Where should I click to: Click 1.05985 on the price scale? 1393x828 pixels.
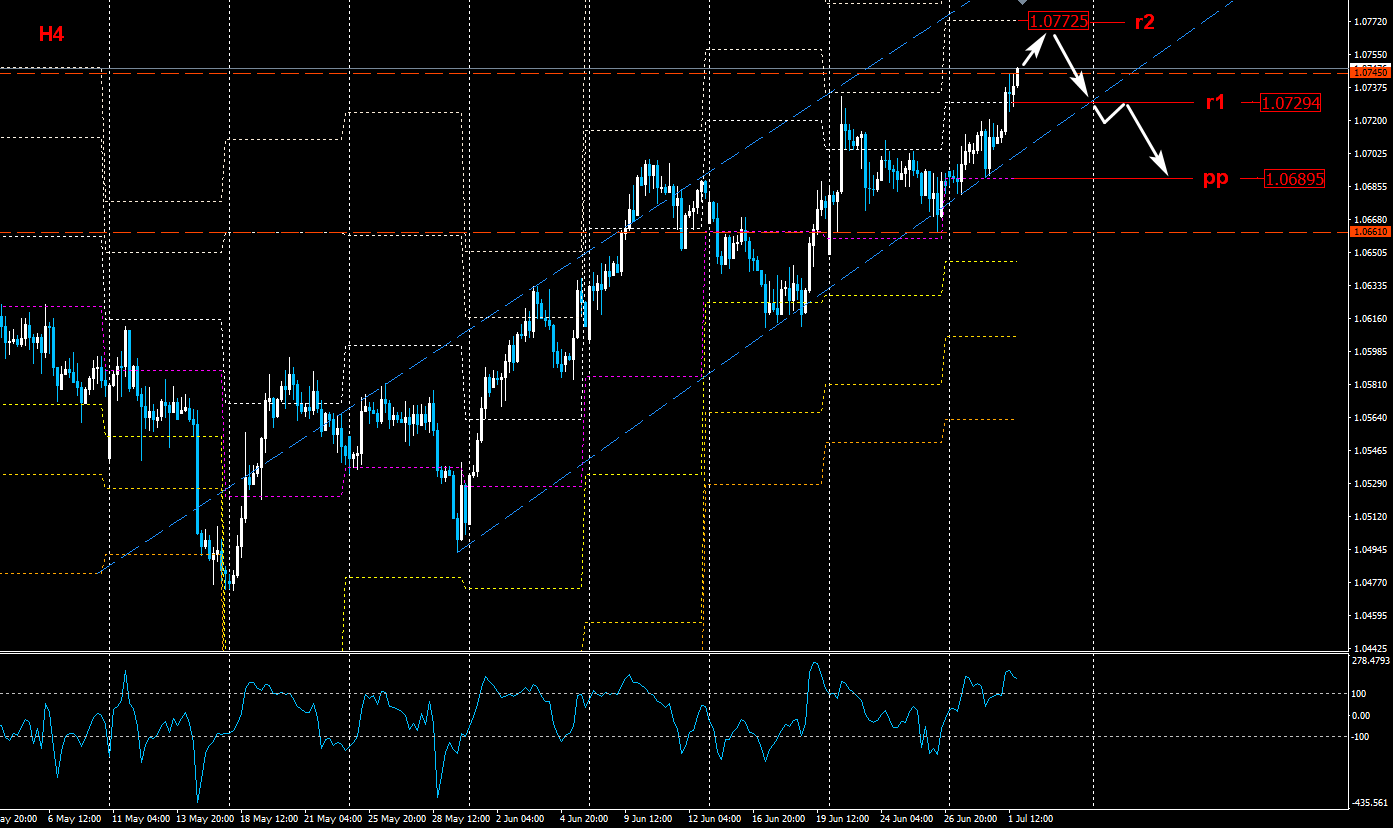pyautogui.click(x=1370, y=351)
